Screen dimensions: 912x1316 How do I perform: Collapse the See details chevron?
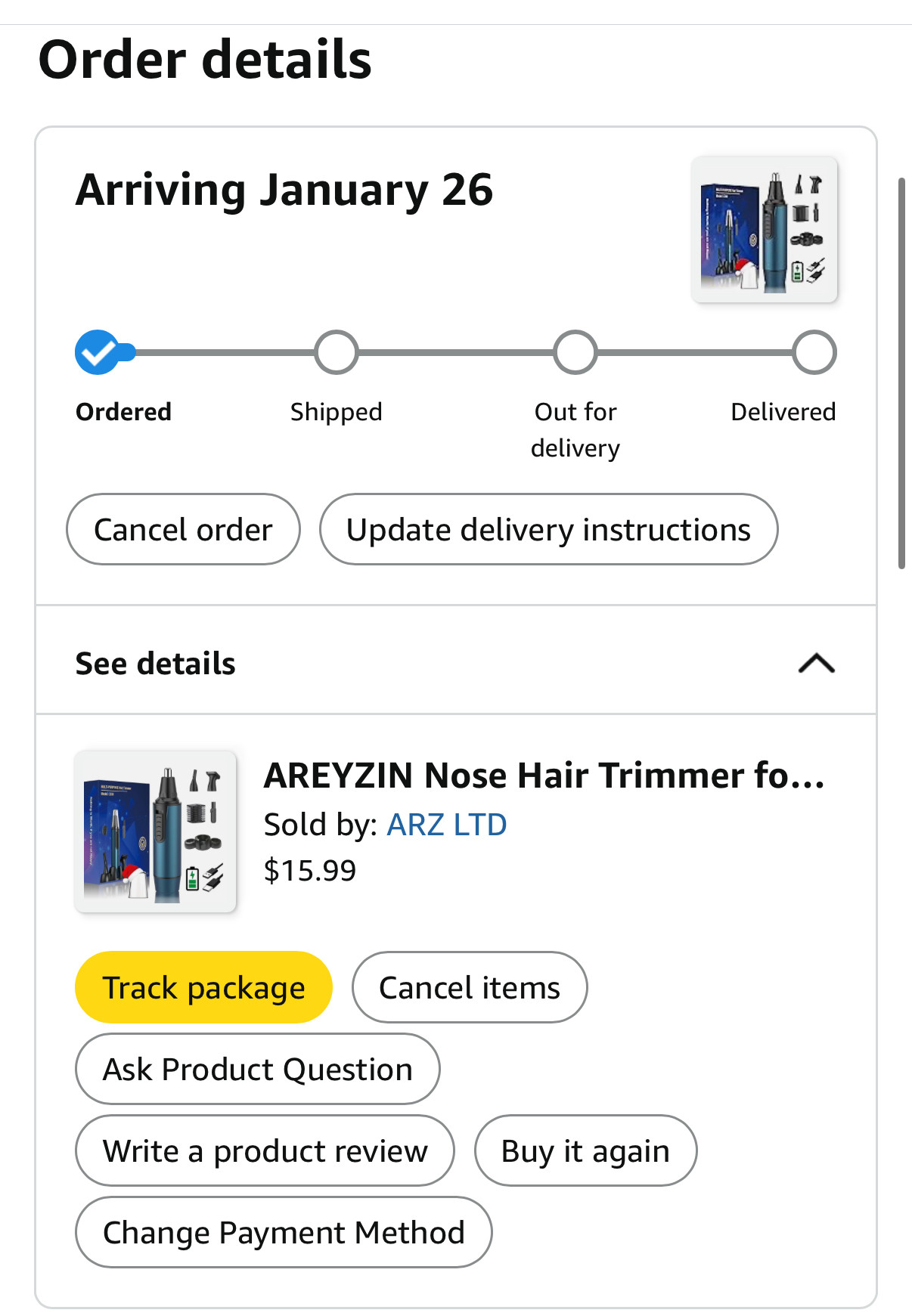pyautogui.click(x=817, y=663)
